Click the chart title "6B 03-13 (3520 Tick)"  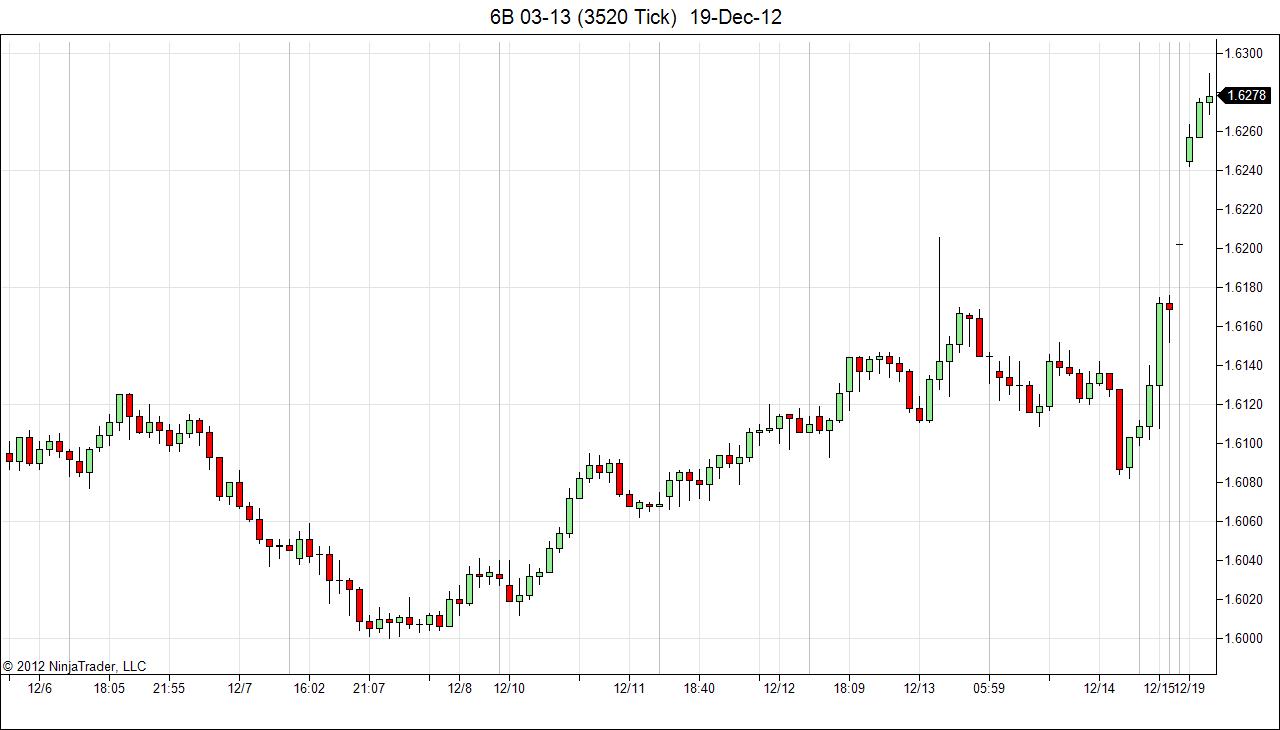582,17
